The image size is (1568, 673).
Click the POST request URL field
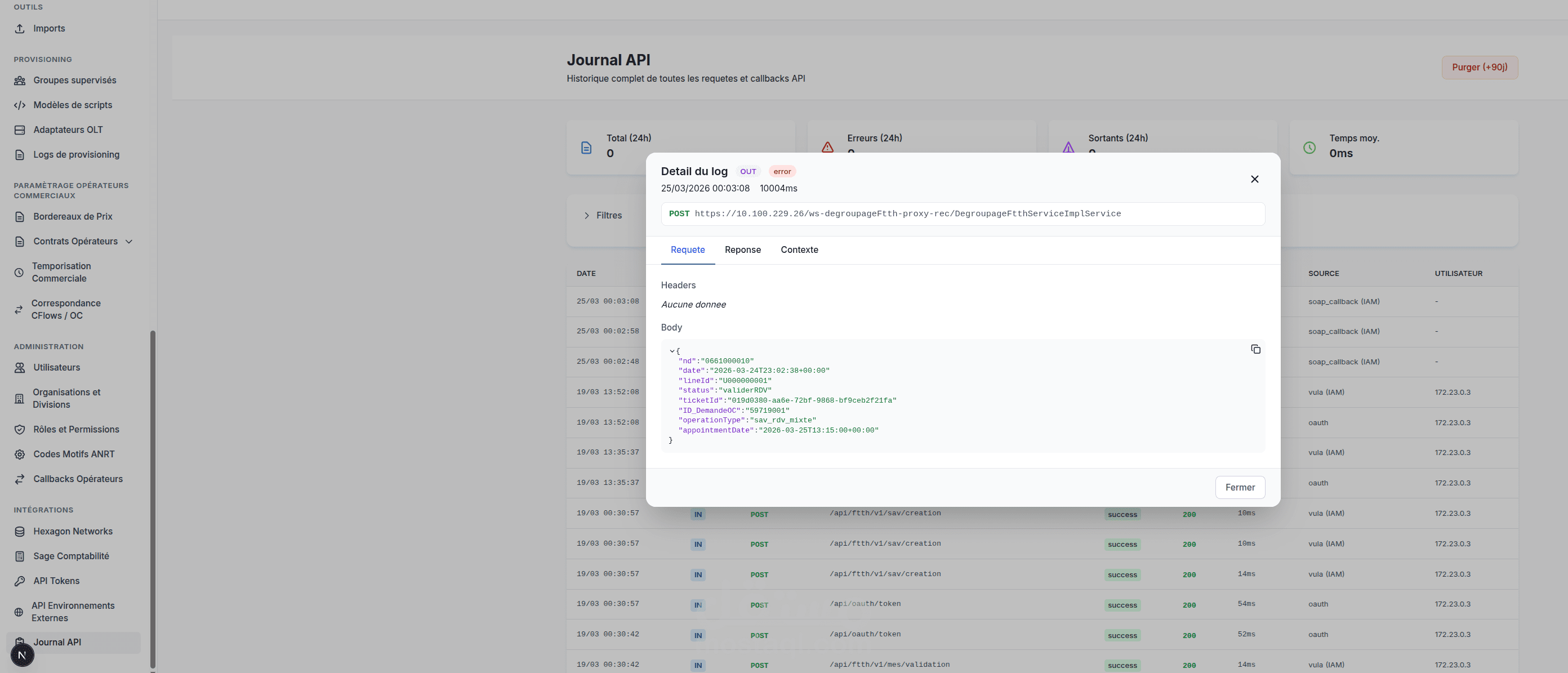(963, 214)
